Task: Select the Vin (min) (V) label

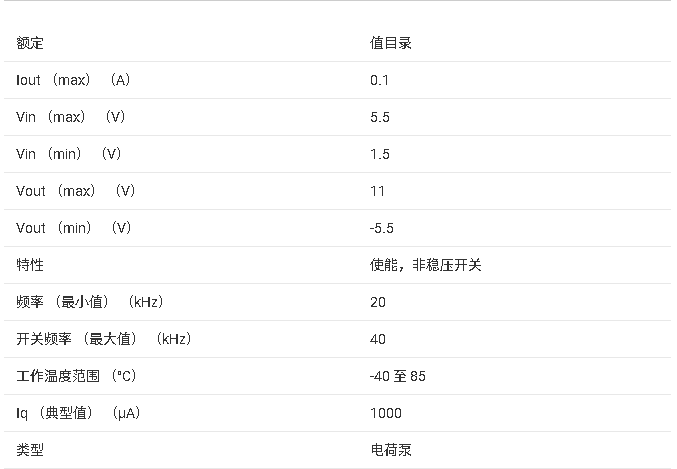Action: pos(69,154)
